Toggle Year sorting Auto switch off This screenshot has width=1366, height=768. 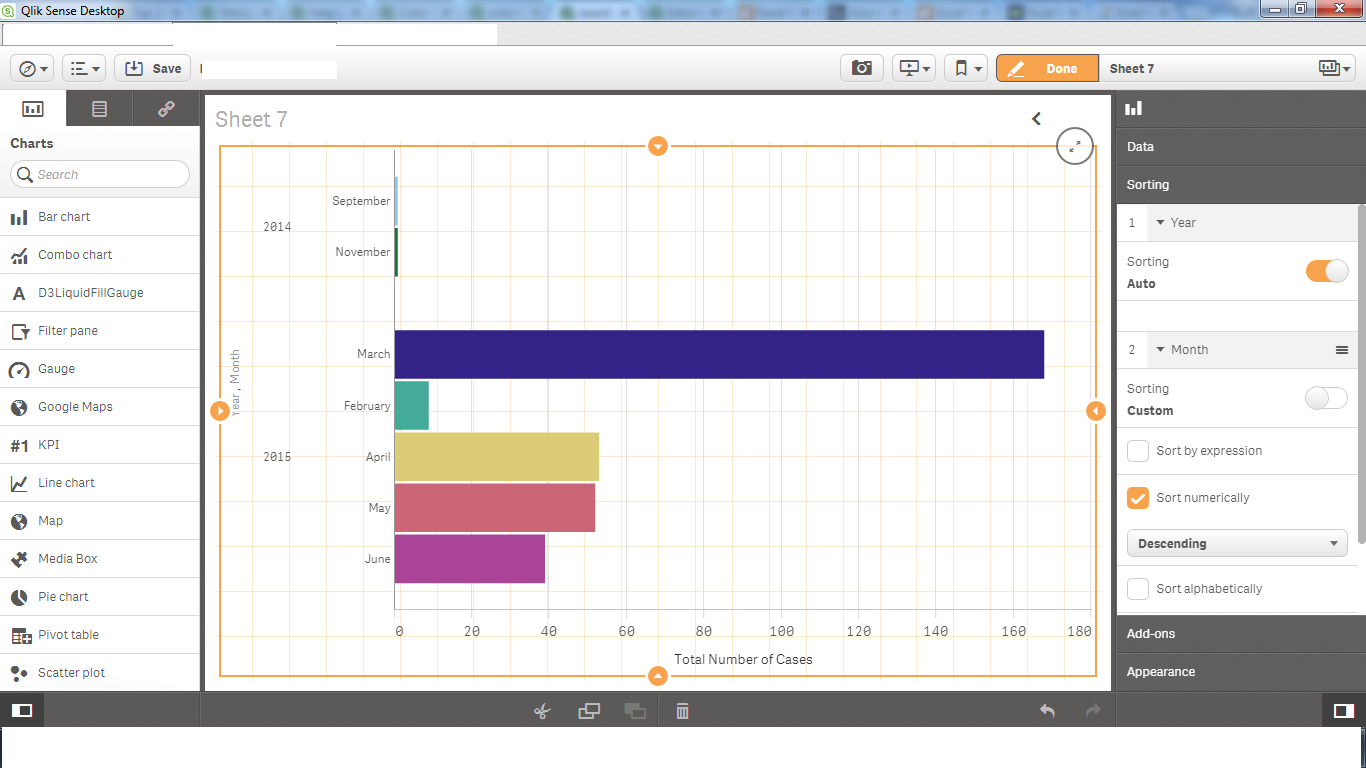1327,271
